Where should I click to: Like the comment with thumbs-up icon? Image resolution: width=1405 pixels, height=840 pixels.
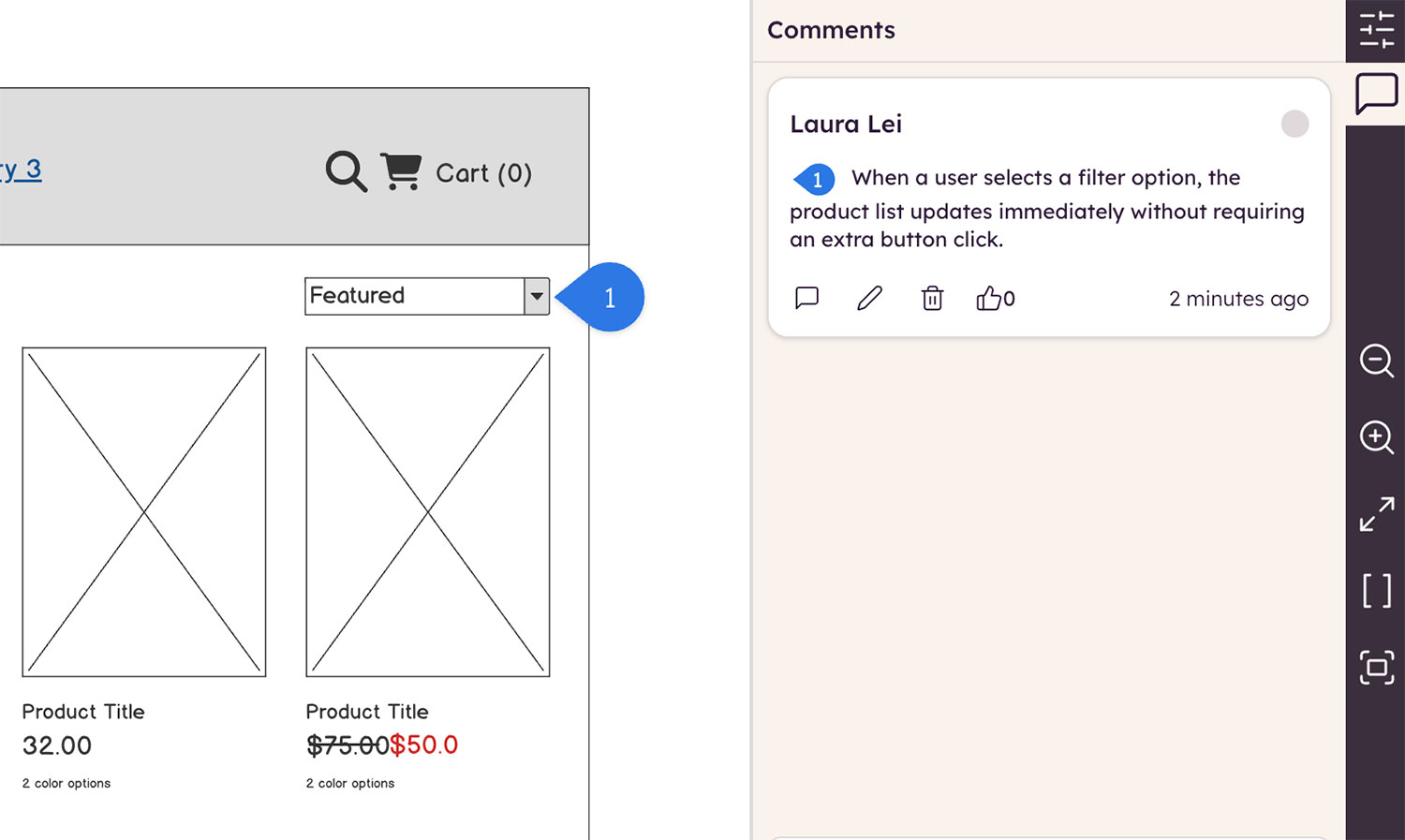pyautogui.click(x=989, y=298)
